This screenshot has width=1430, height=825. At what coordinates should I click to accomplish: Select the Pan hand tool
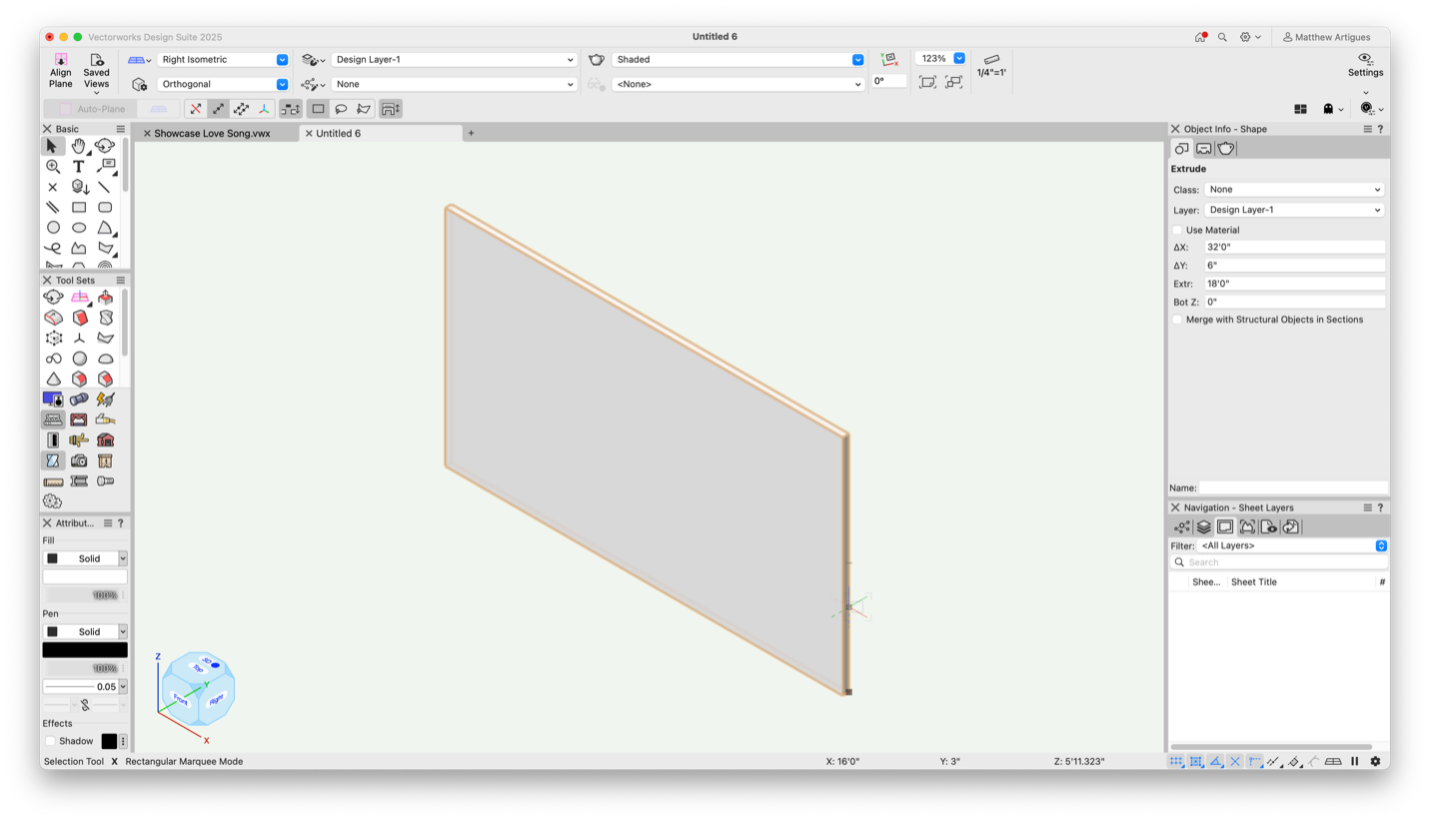point(78,146)
